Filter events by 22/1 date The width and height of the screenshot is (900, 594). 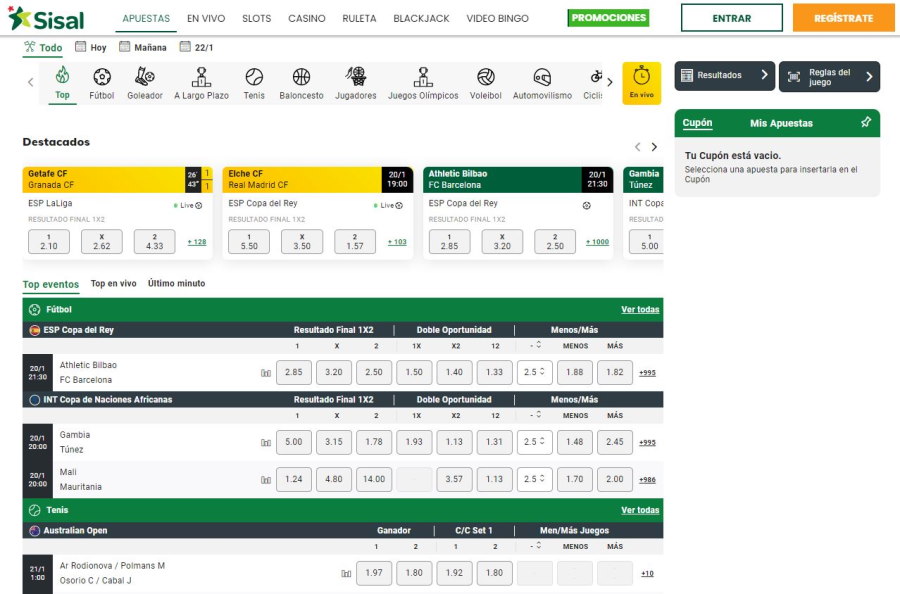click(x=196, y=47)
